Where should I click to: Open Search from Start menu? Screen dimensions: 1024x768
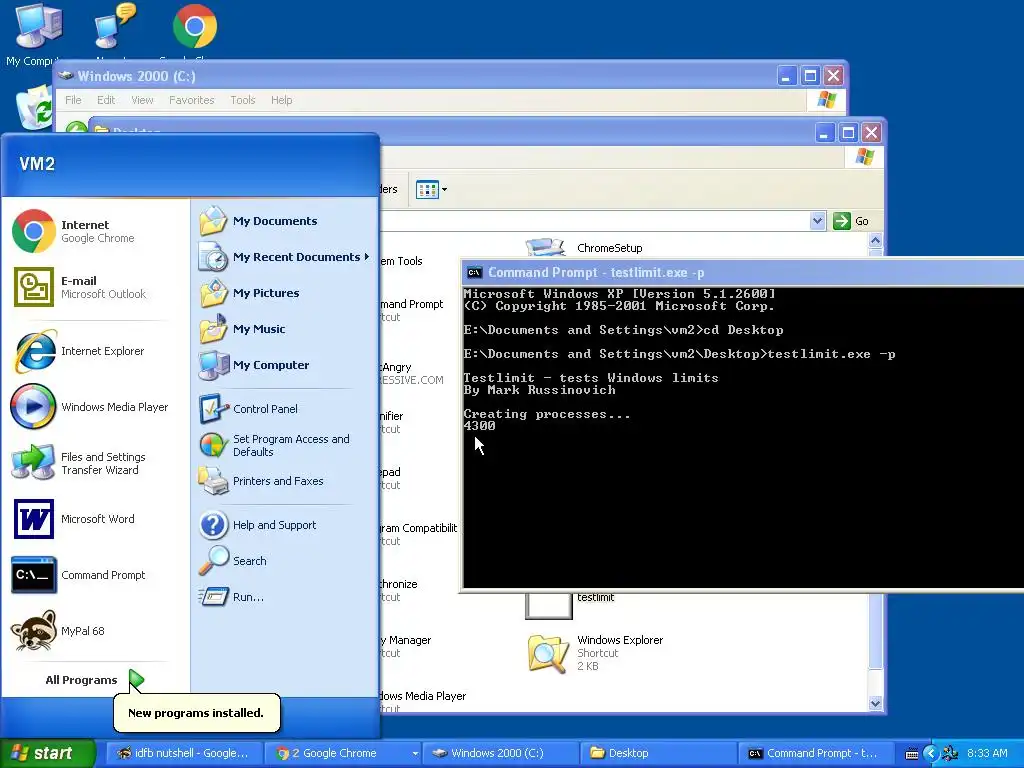coord(284,561)
